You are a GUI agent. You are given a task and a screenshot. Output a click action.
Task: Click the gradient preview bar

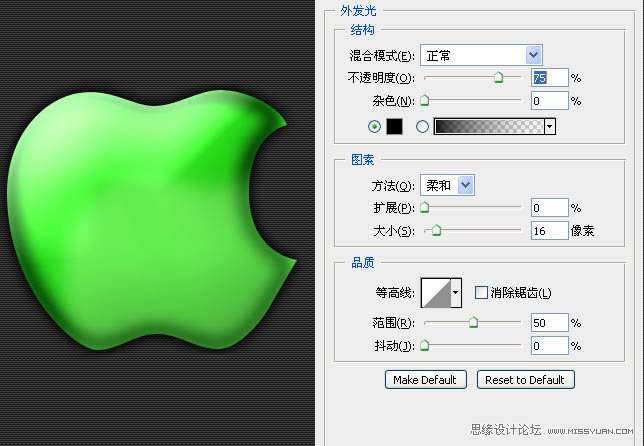coord(489,126)
